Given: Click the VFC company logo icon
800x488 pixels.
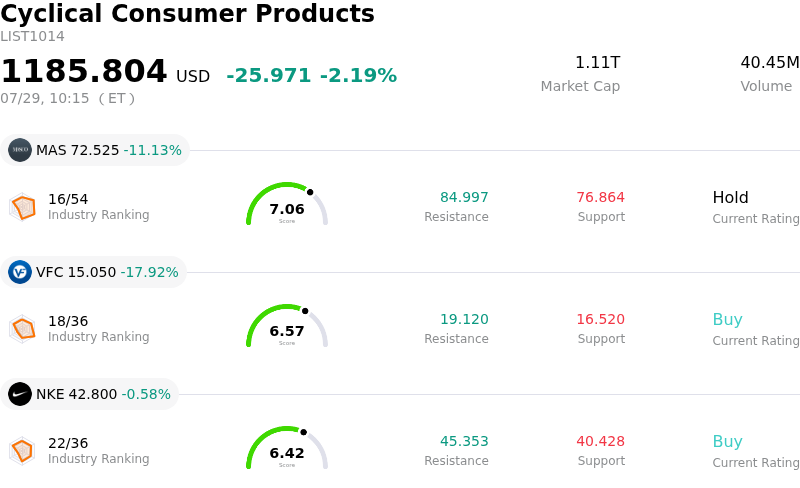Looking at the screenshot, I should pos(20,272).
